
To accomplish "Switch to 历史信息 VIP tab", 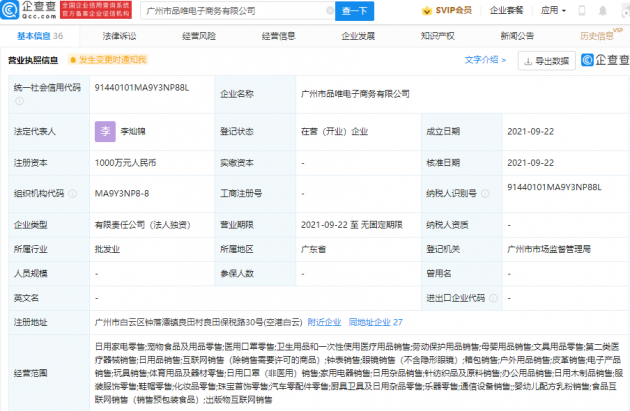I will click(600, 35).
